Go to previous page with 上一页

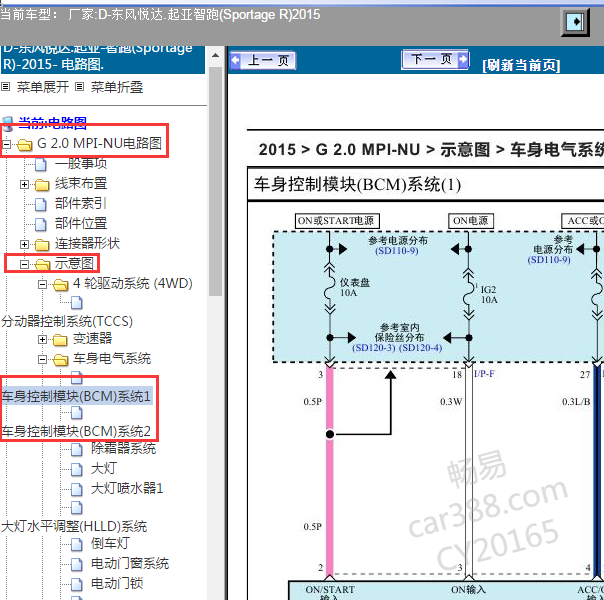pyautogui.click(x=263, y=60)
